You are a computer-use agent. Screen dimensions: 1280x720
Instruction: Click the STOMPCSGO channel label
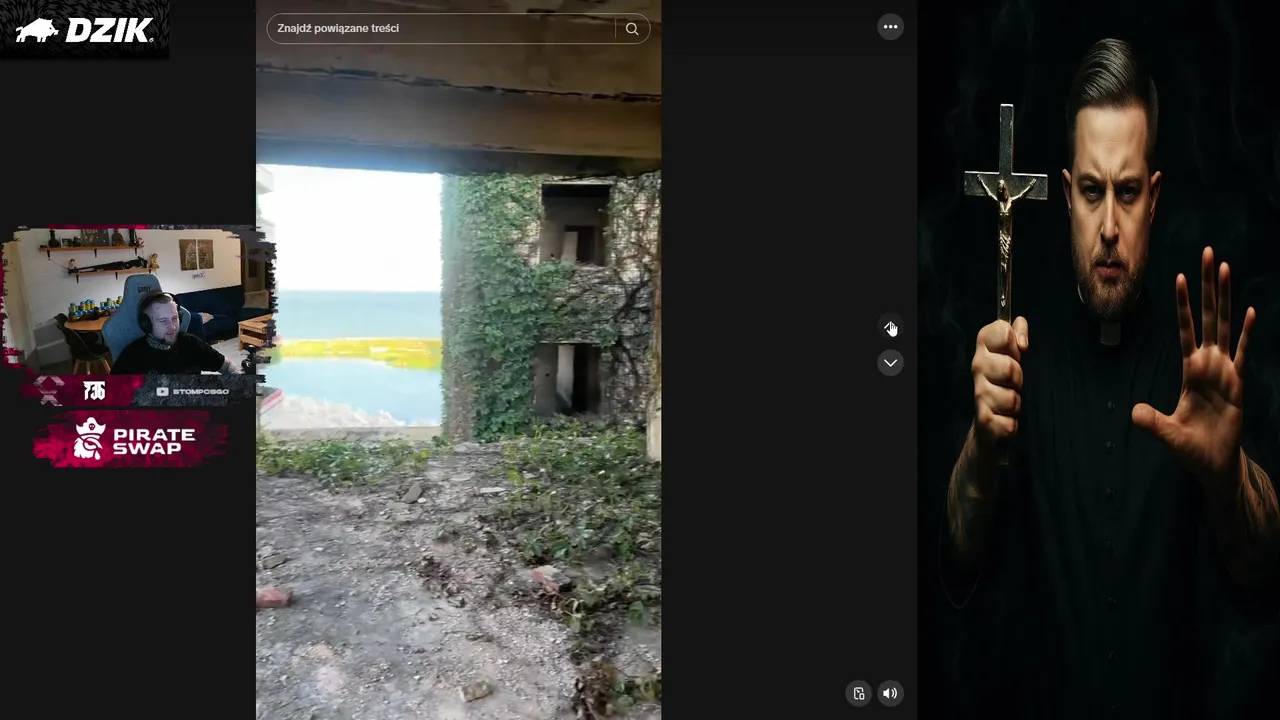point(199,391)
